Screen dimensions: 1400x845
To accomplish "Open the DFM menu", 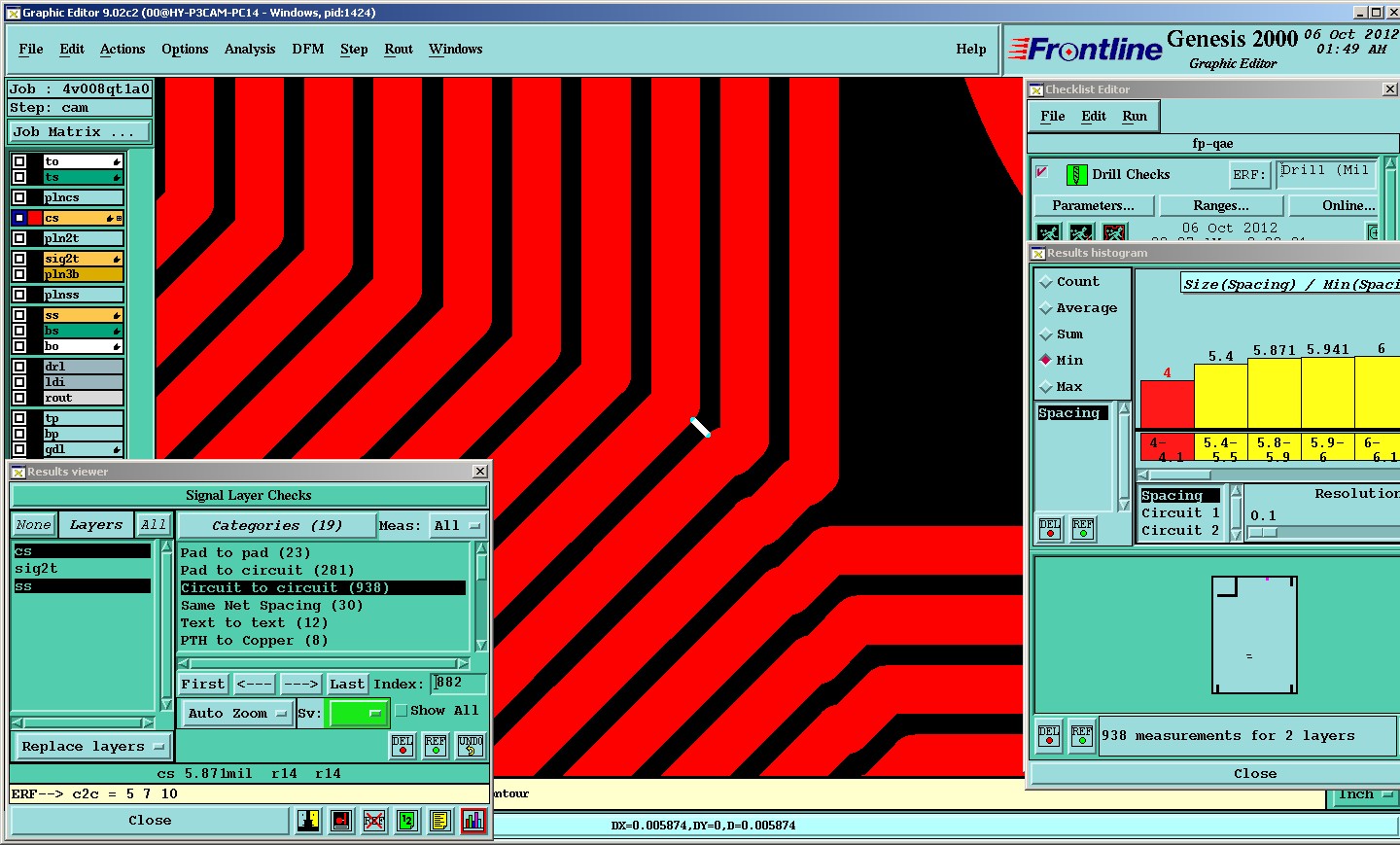I will pyautogui.click(x=308, y=50).
